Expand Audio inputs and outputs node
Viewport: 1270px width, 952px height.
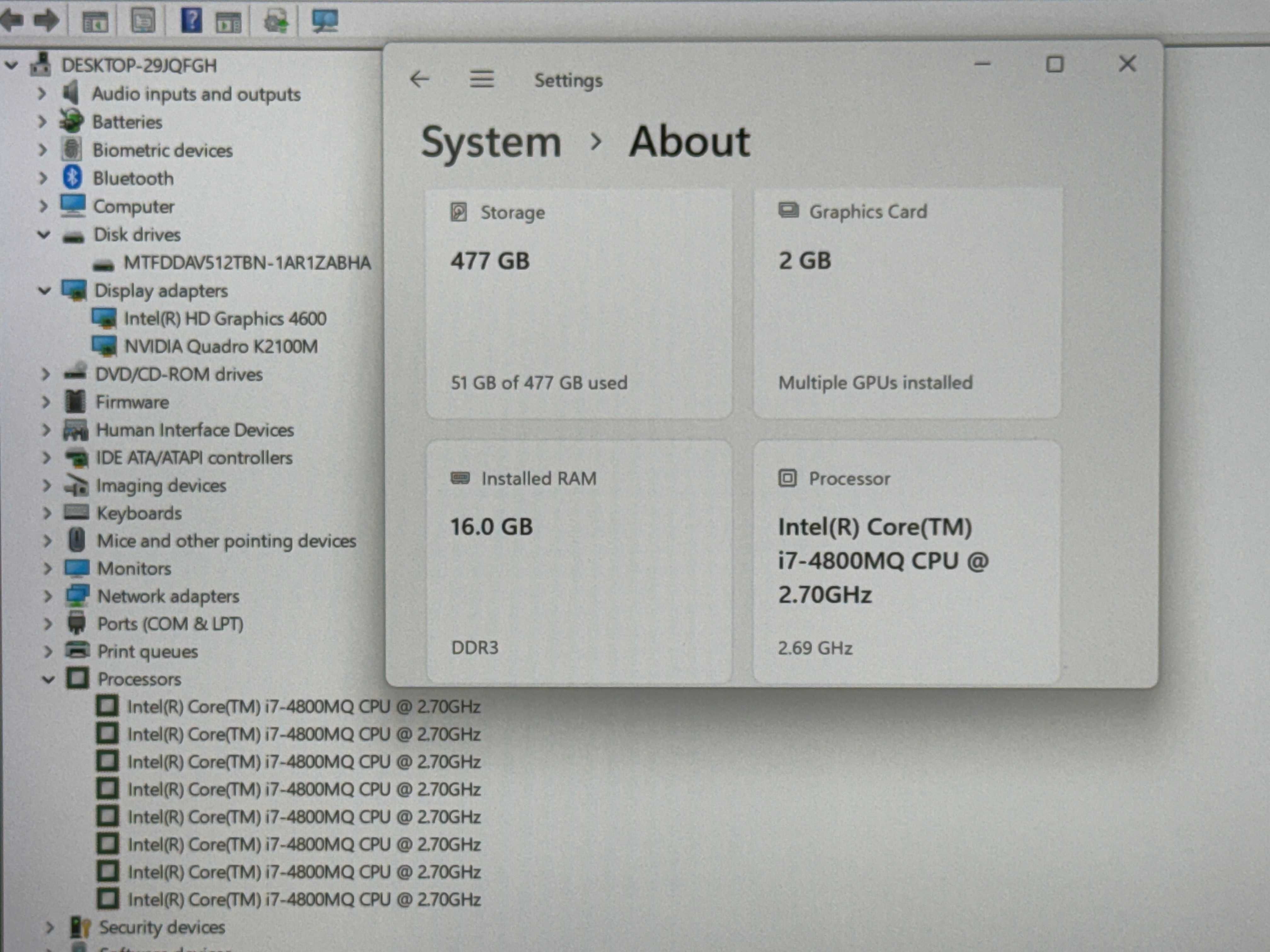click(42, 93)
